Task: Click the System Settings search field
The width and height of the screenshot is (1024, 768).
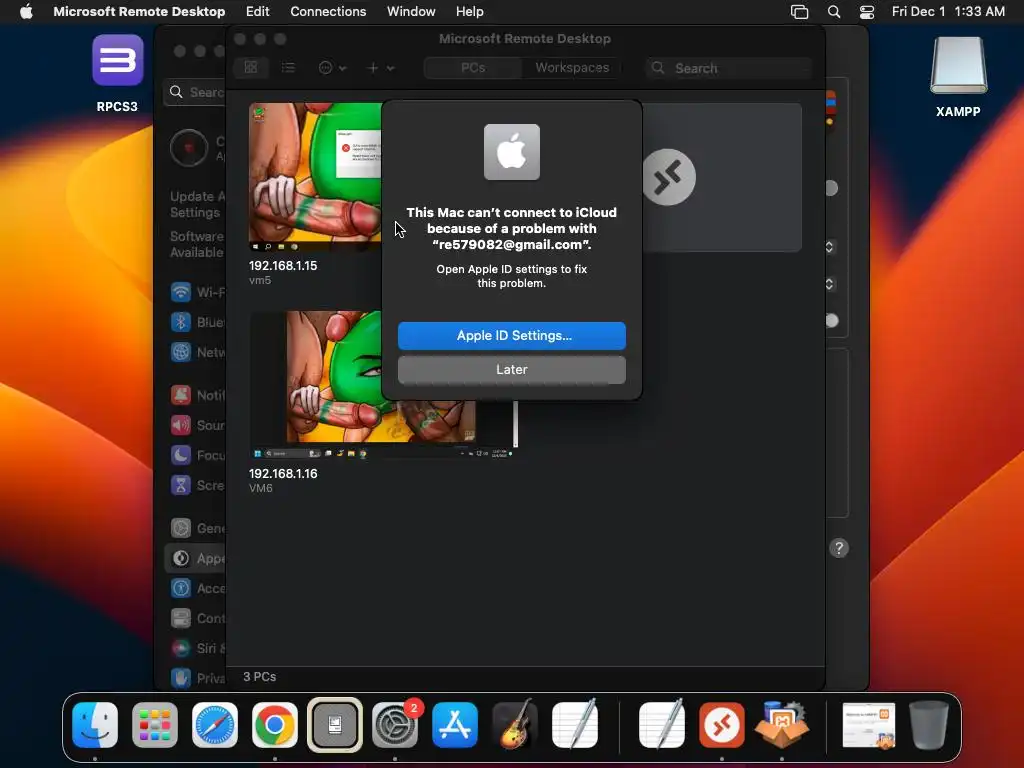Action: click(195, 93)
